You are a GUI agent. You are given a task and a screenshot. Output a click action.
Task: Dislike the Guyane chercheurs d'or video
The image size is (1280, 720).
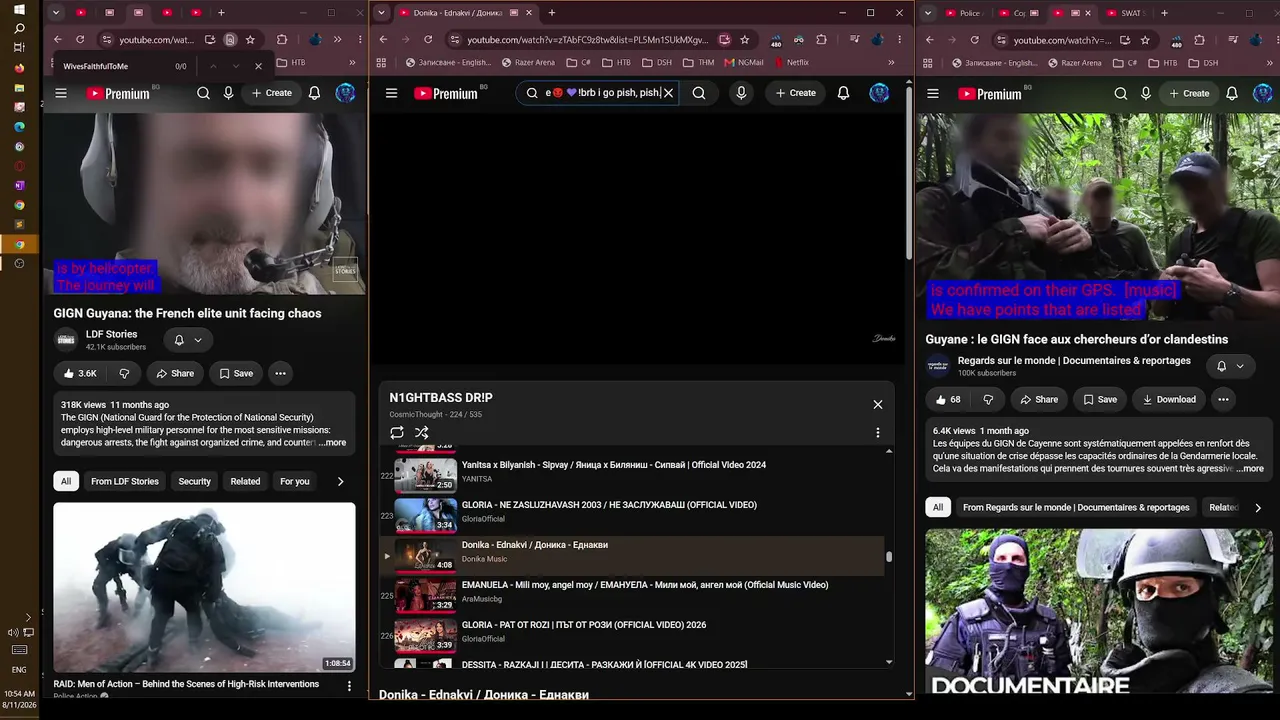coord(988,399)
